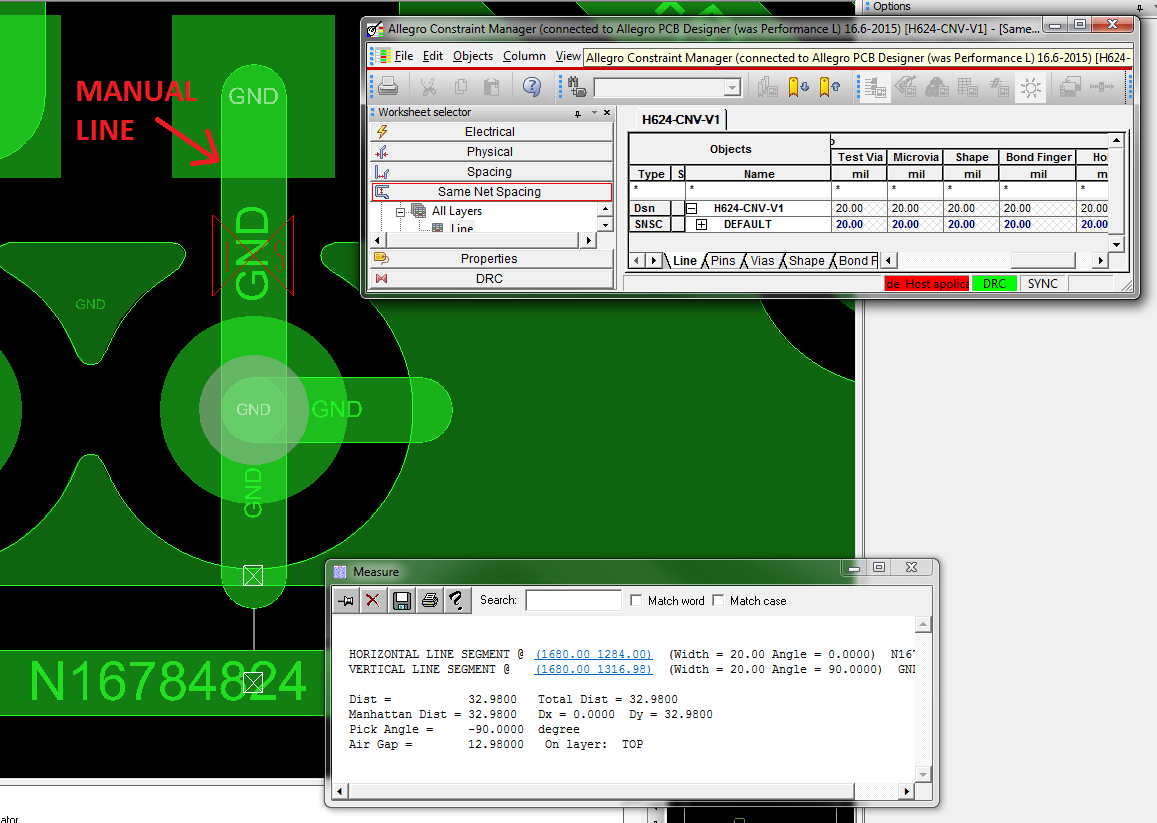This screenshot has width=1157, height=823.
Task: Switch to the Pins worksheet tab
Action: pyautogui.click(x=722, y=261)
